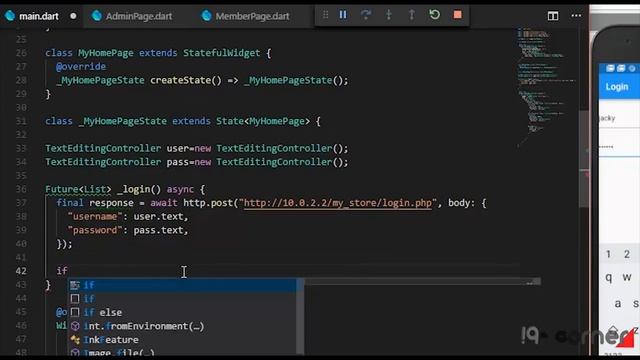Open the login.php URL link
The width and height of the screenshot is (640, 360).
click(338, 203)
